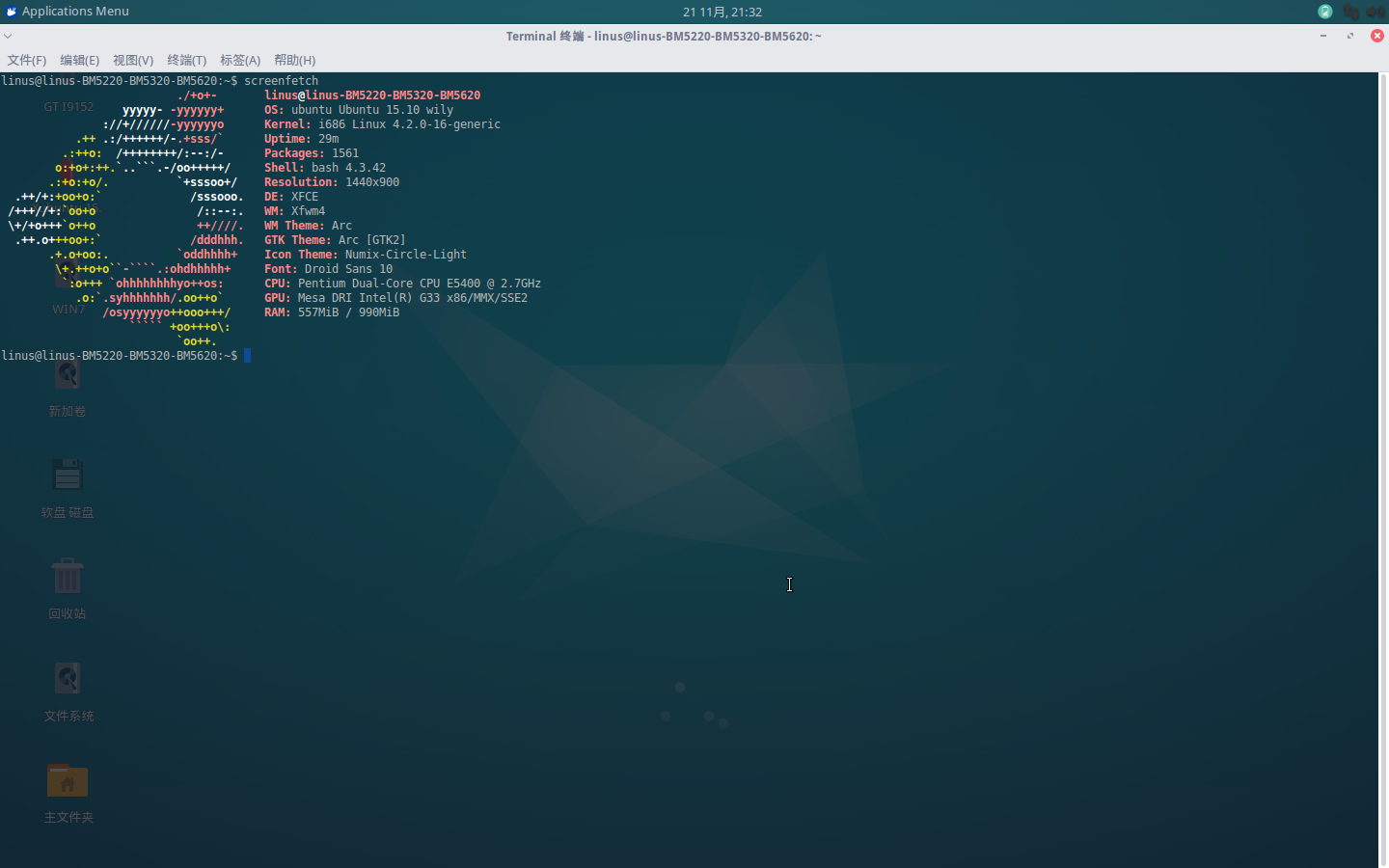The height and width of the screenshot is (868, 1389).
Task: Open the 帮助(H) menu
Action: pos(295,60)
